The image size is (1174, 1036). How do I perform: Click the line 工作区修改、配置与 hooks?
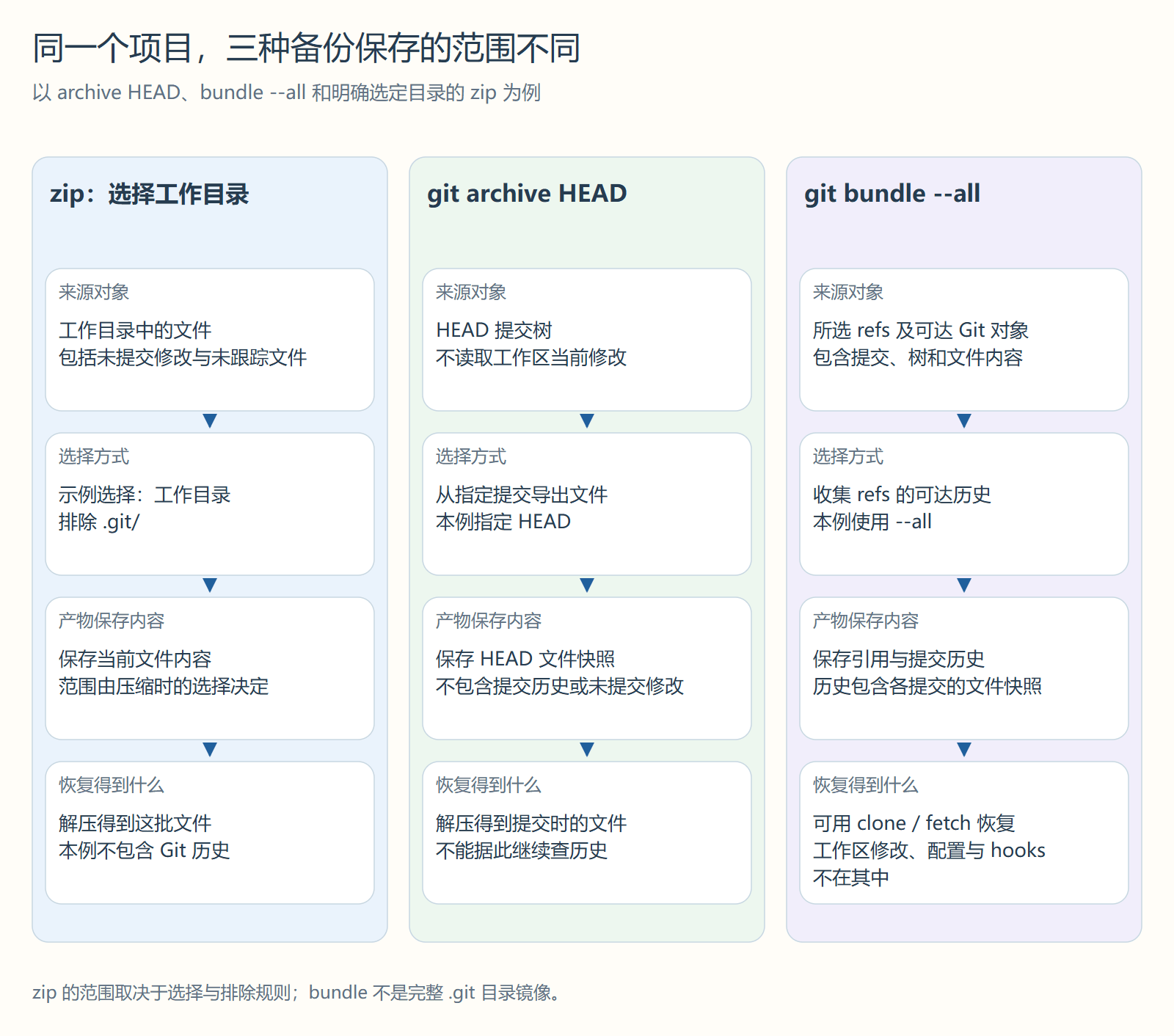(929, 850)
